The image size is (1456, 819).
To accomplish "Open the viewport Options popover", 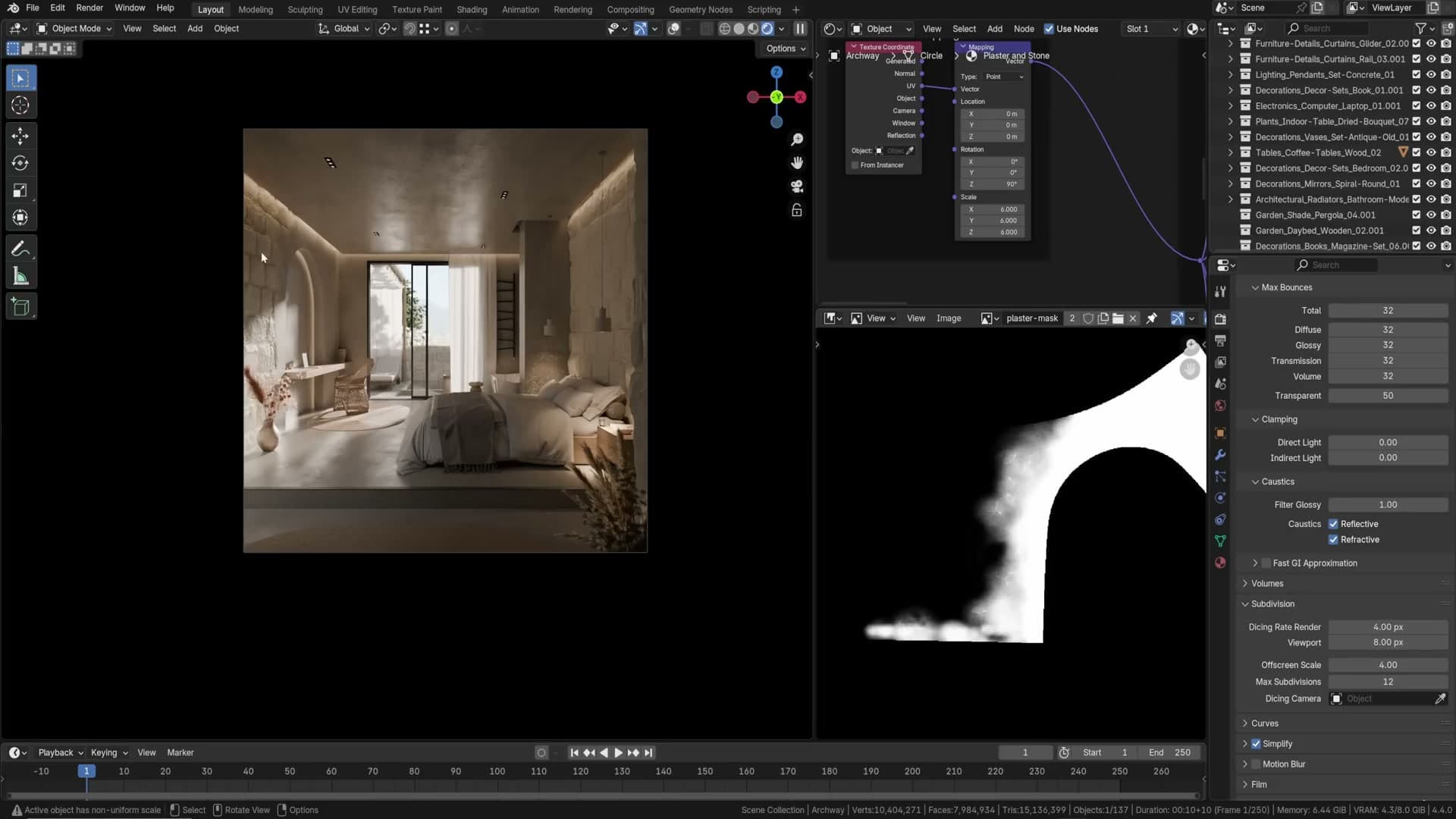I will (x=786, y=49).
